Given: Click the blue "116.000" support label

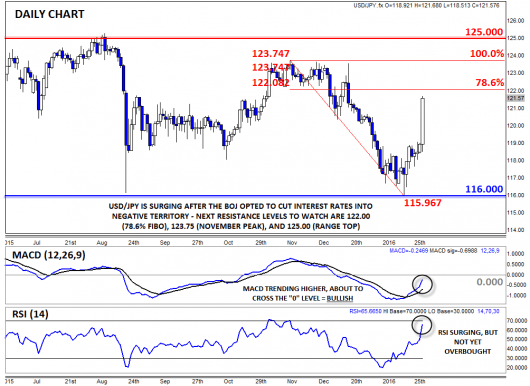Looking at the screenshot, I should (484, 189).
